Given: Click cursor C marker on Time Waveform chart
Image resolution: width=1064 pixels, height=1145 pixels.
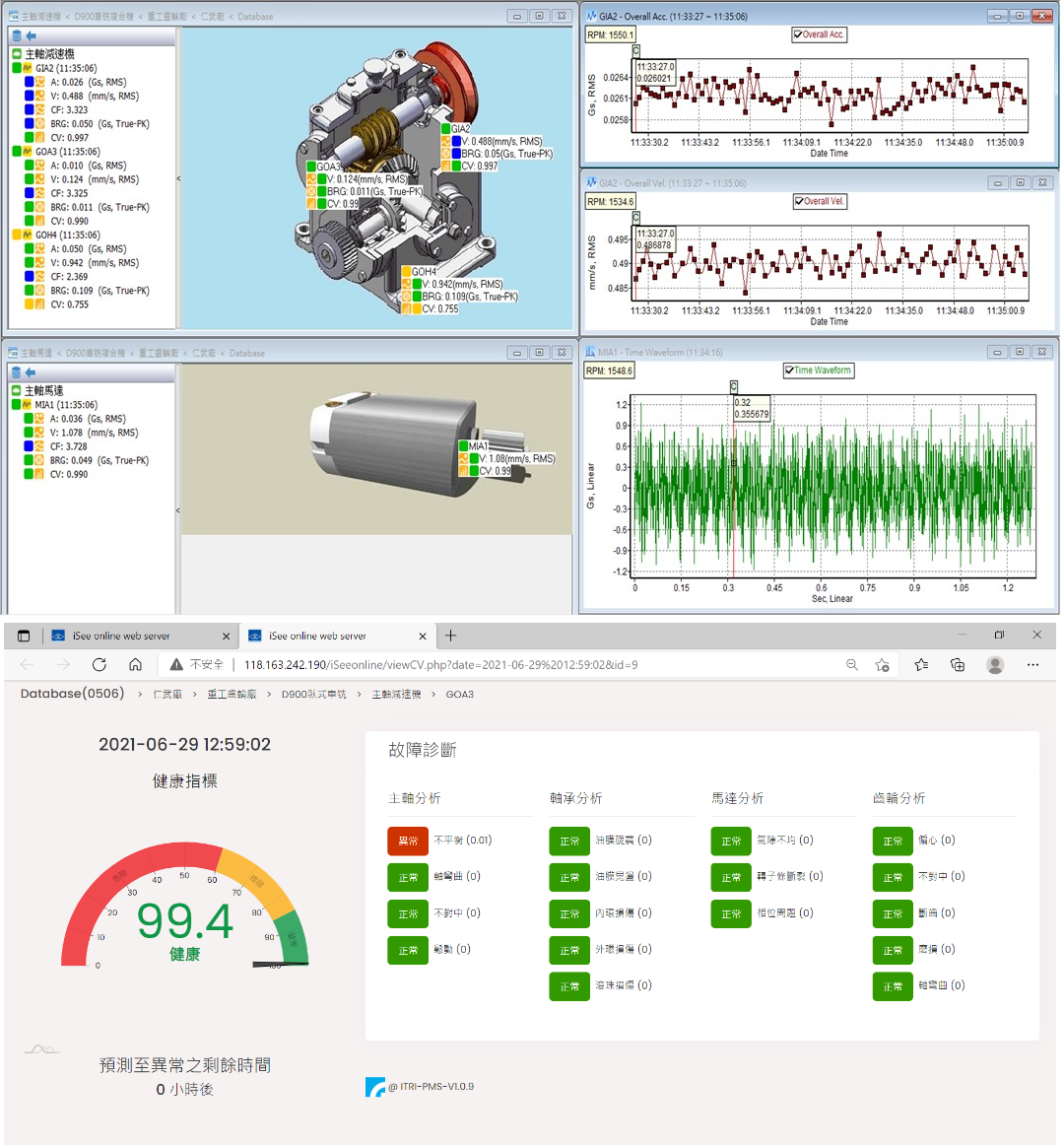Looking at the screenshot, I should [734, 386].
